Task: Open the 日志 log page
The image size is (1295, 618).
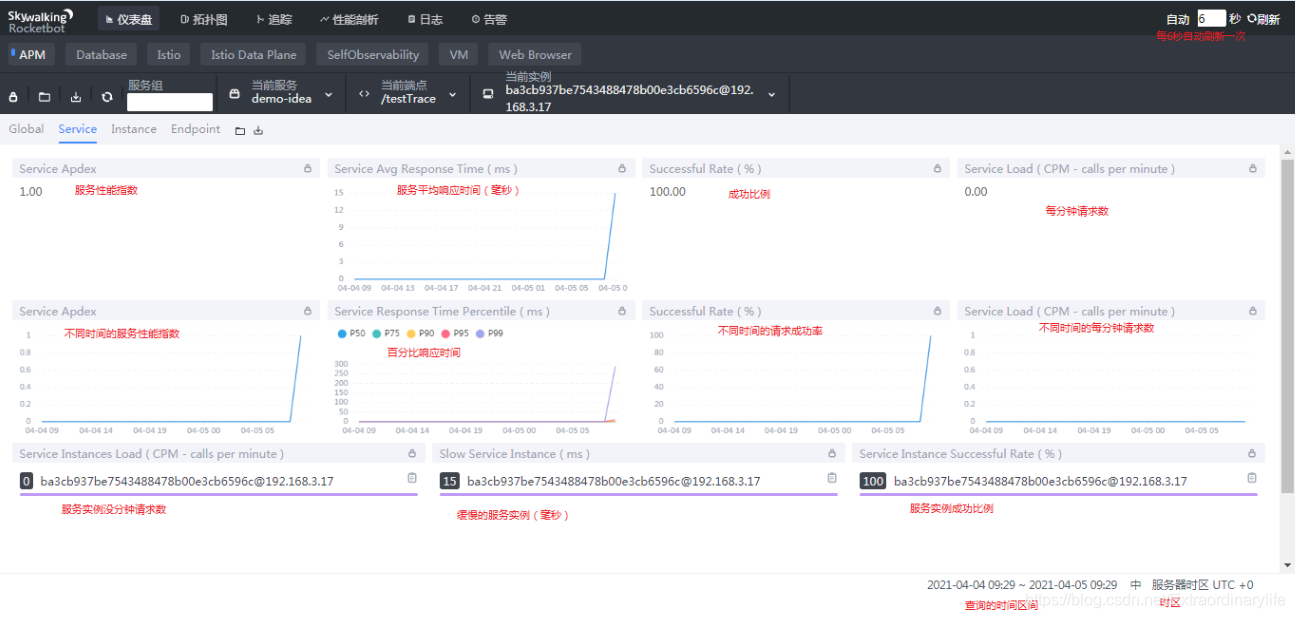Action: pos(426,19)
